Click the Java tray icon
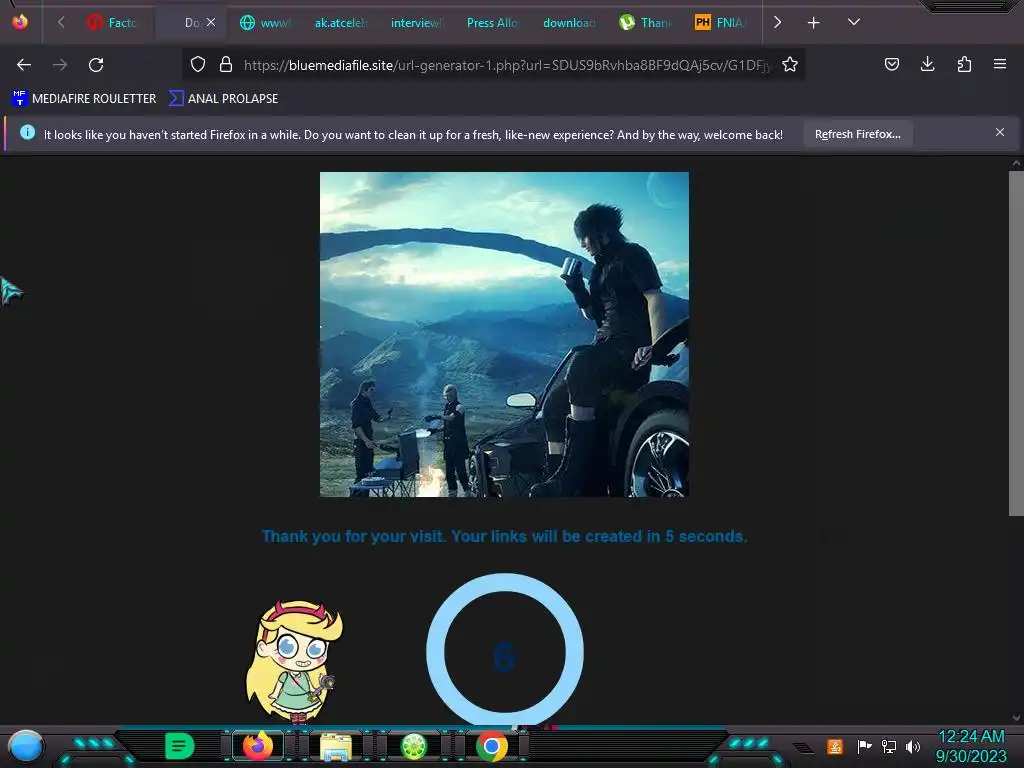This screenshot has width=1024, height=768. tap(835, 746)
